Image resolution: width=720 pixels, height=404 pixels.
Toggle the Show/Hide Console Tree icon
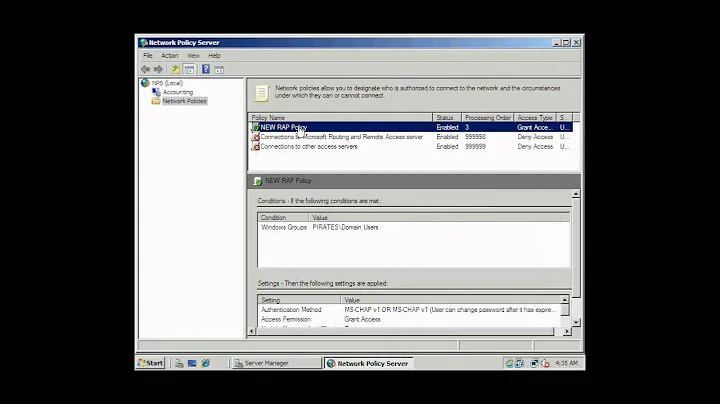coord(189,69)
